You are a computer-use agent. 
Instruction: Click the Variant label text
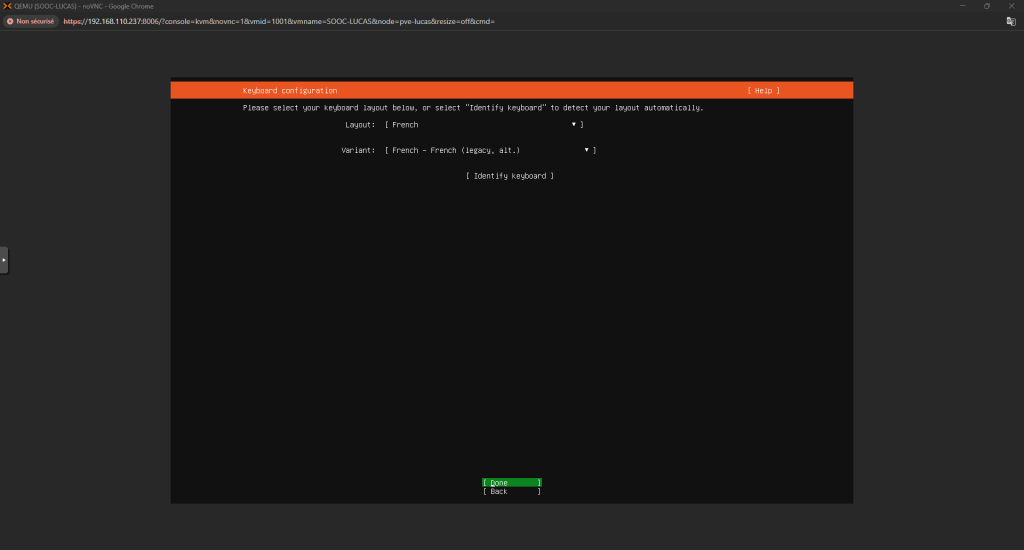coord(358,150)
